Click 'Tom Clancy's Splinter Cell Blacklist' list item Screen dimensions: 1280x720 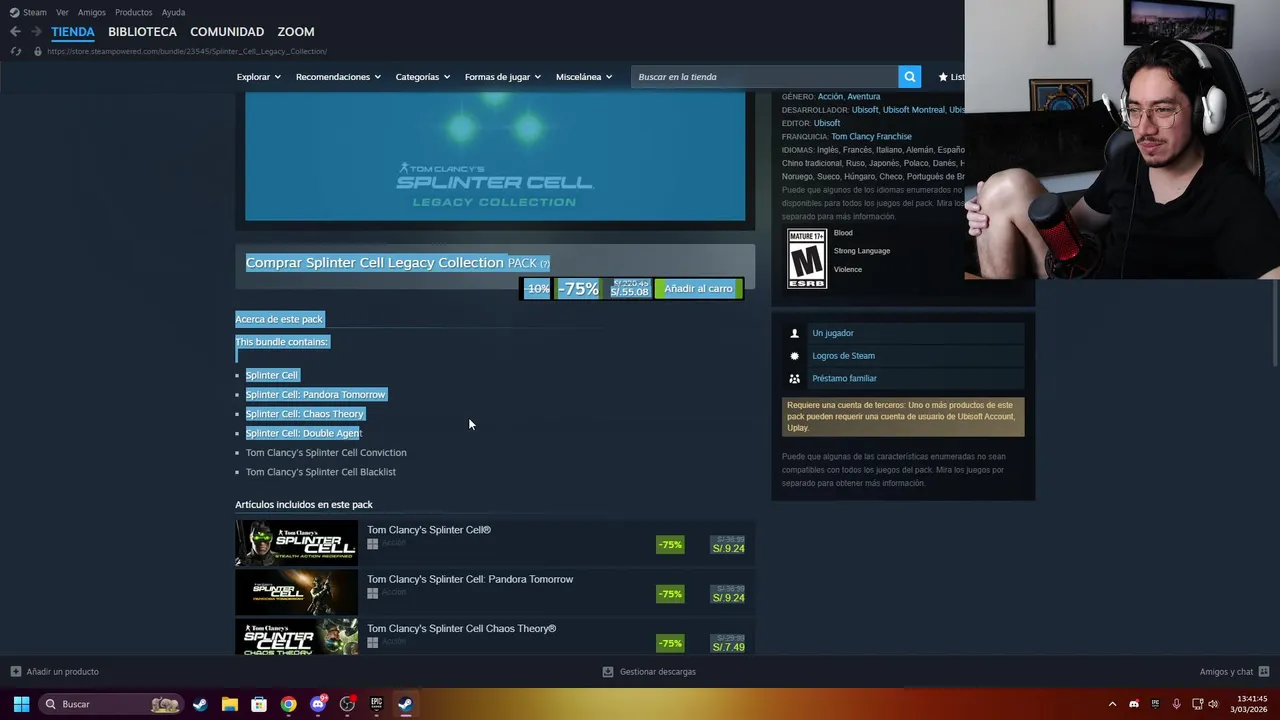coord(321,472)
